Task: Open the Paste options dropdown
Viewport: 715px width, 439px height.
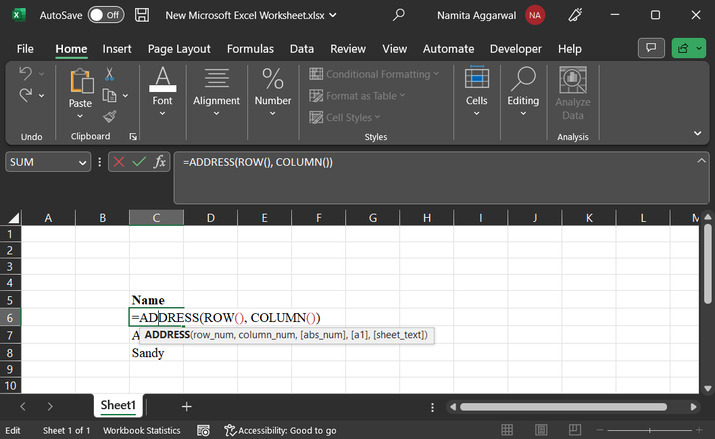Action: [80, 117]
